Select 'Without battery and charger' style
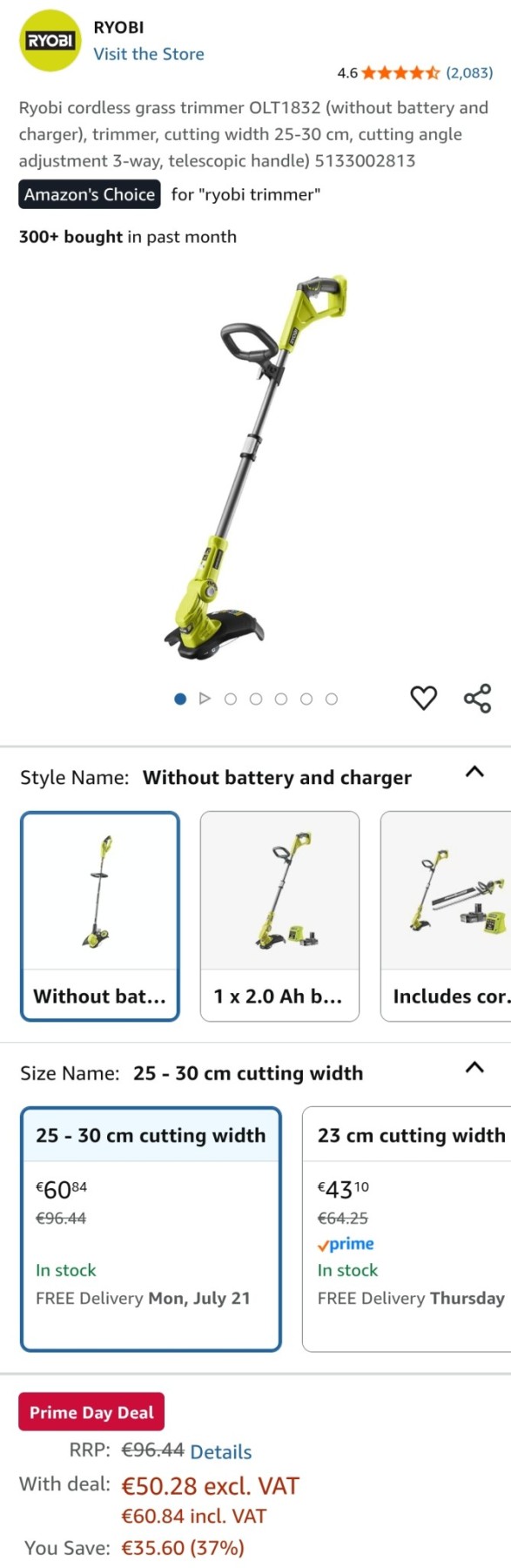Screen dimensions: 511x1568 pos(100,916)
